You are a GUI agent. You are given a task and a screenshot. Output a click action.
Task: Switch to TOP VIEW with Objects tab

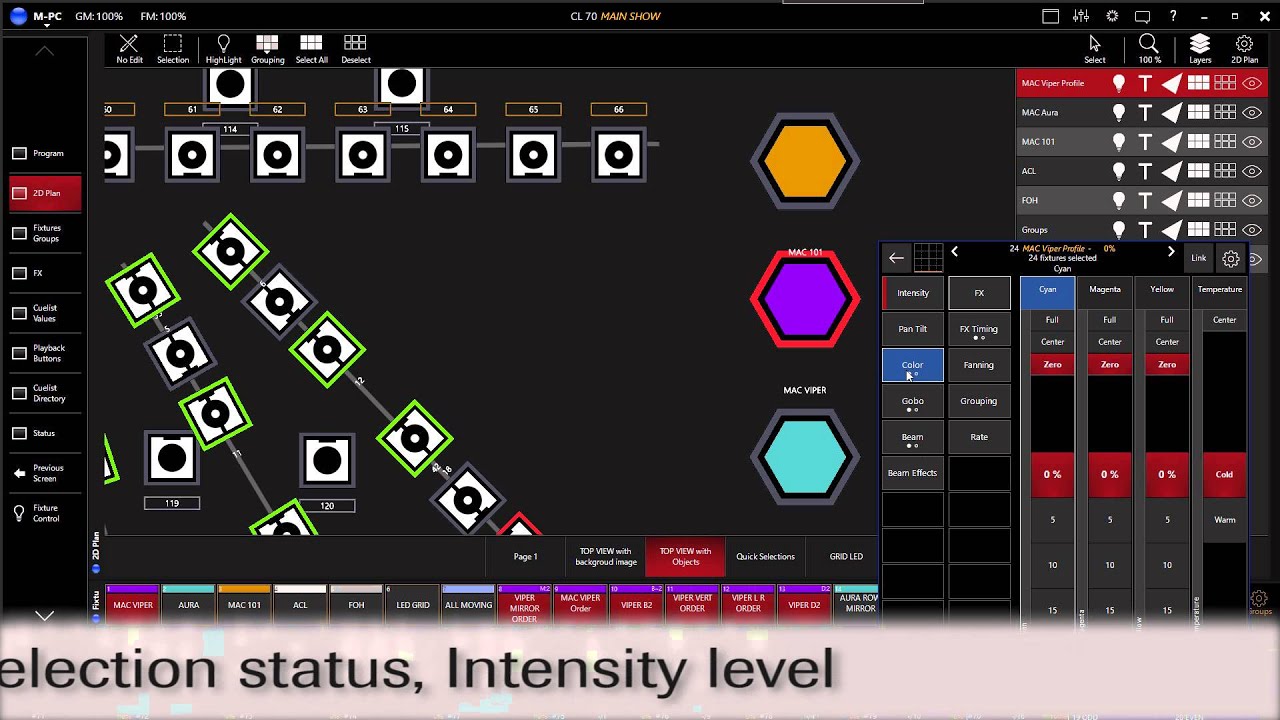click(x=685, y=556)
